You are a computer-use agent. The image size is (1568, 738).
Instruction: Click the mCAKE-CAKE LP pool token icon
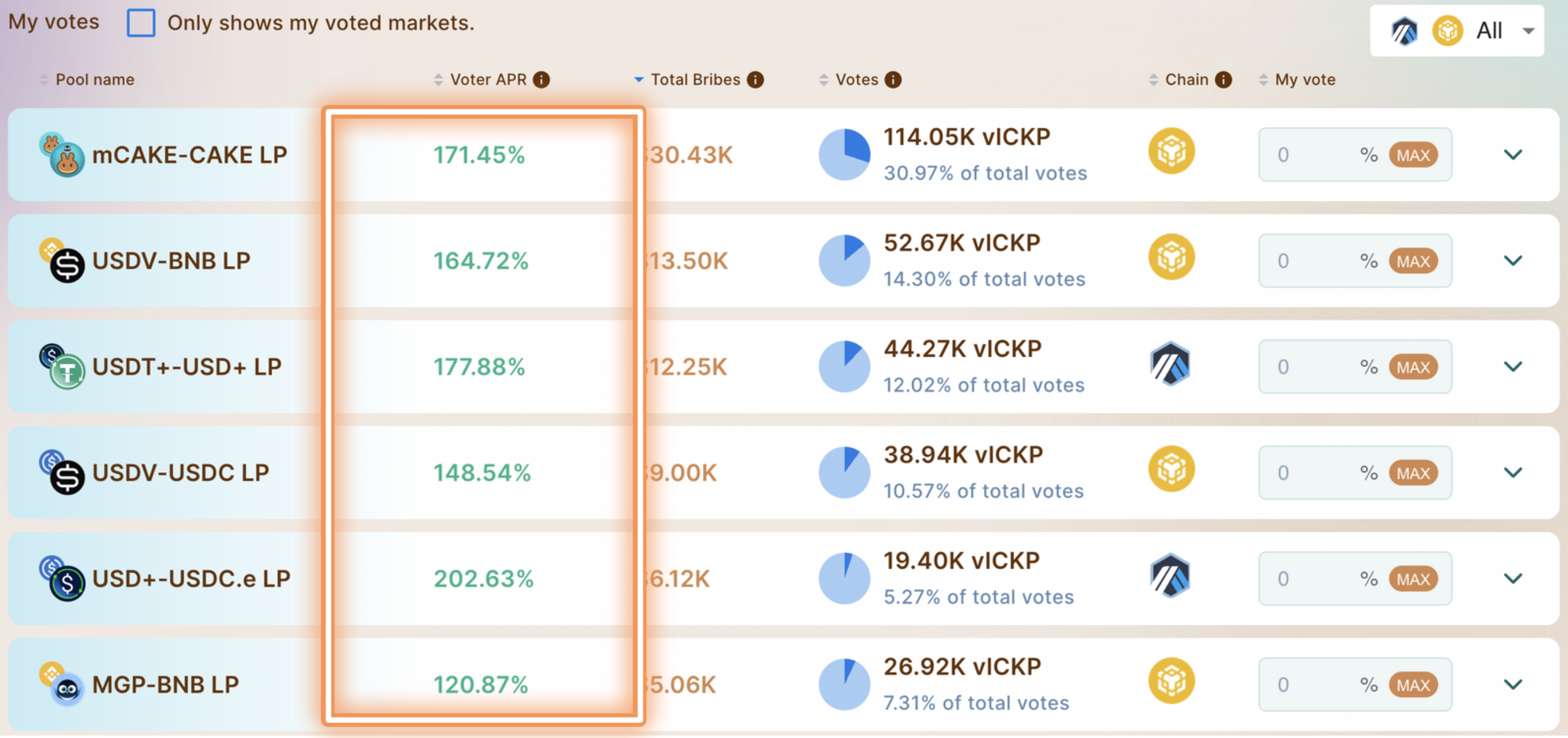point(61,155)
